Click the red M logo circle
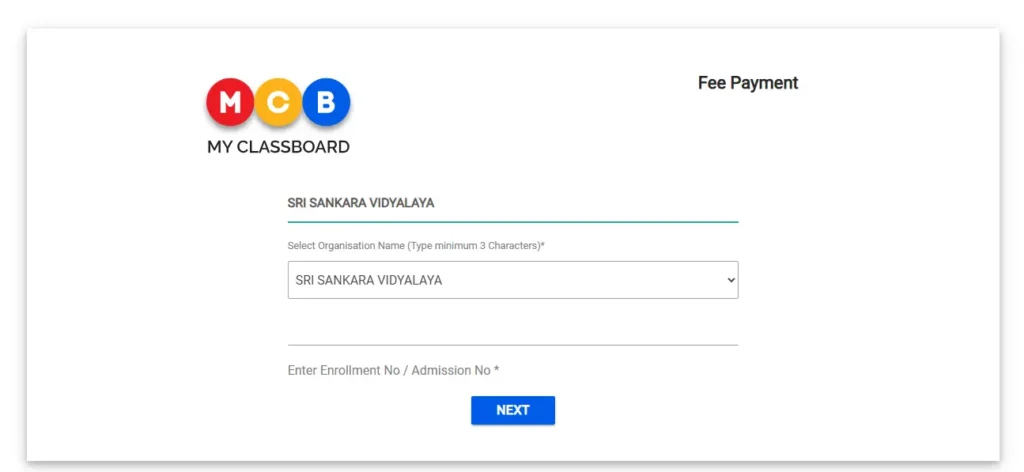This screenshot has width=1024, height=472. pos(230,102)
